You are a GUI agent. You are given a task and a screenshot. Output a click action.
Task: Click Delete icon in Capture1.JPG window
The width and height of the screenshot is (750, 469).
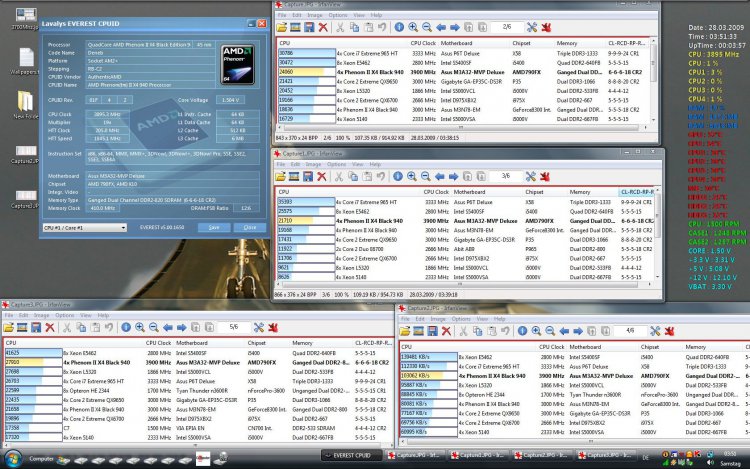[322, 176]
